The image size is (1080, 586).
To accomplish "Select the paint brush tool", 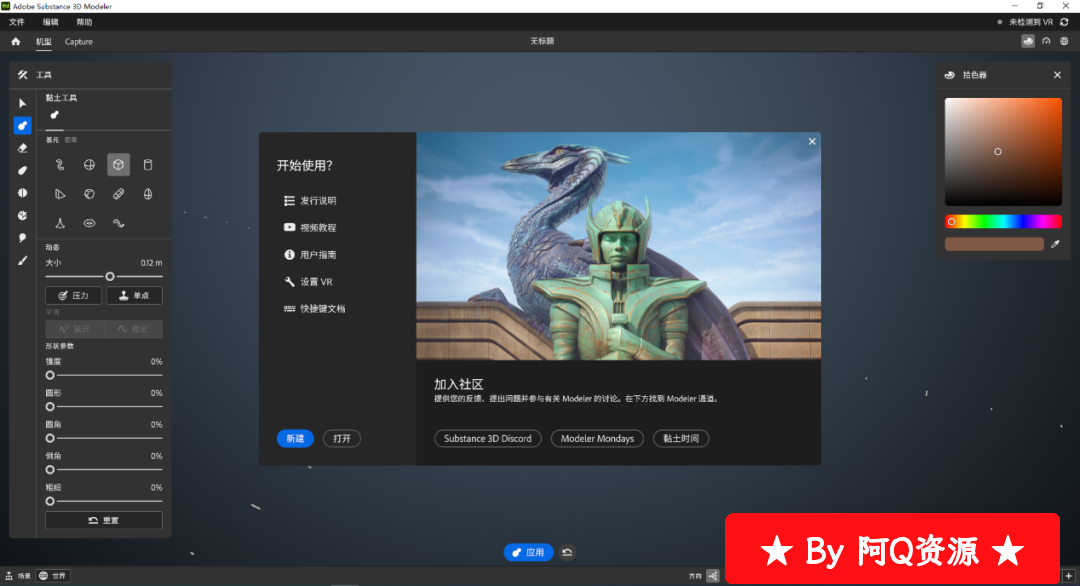I will click(x=22, y=260).
